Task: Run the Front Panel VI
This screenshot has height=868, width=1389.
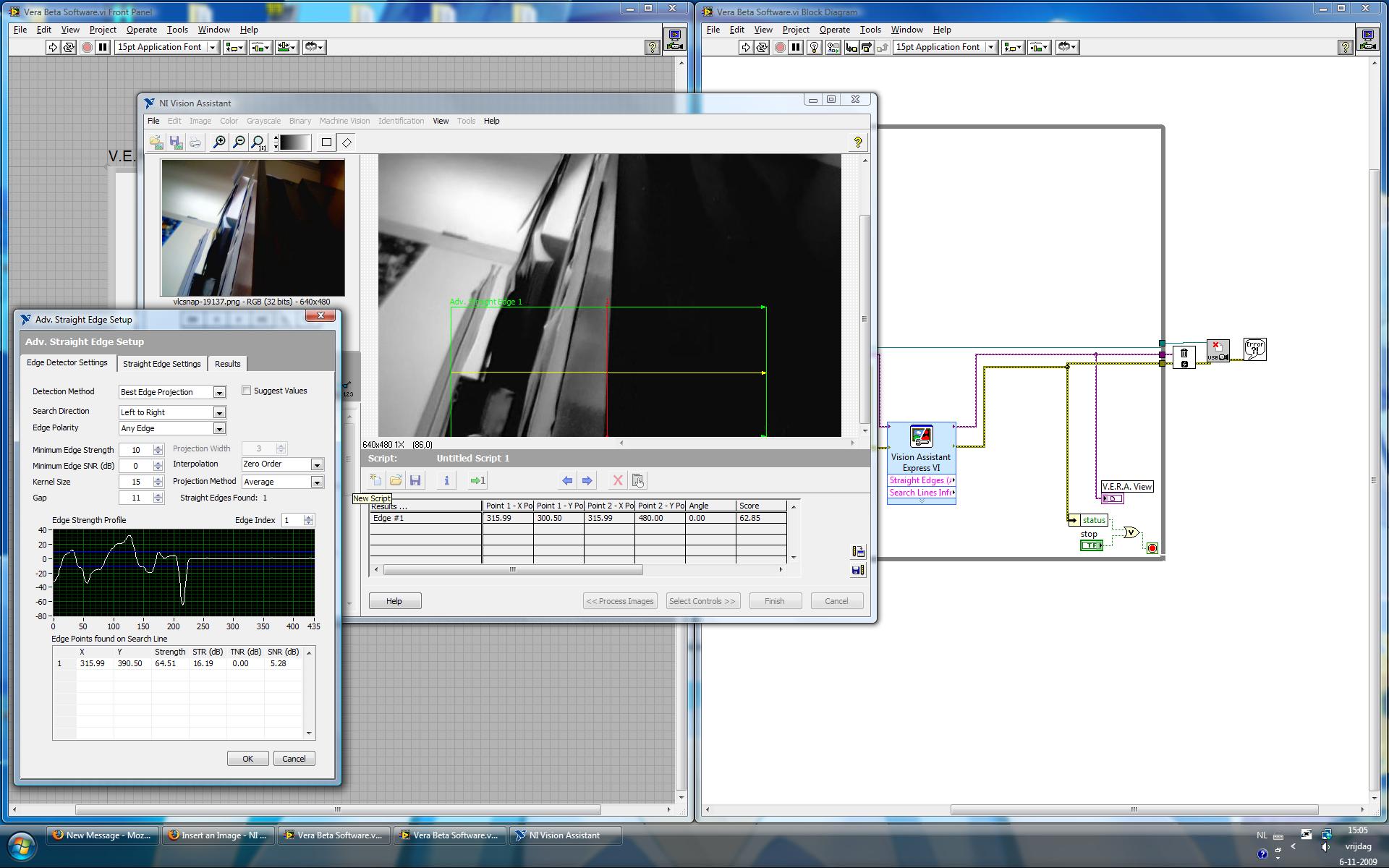Action: (53, 47)
